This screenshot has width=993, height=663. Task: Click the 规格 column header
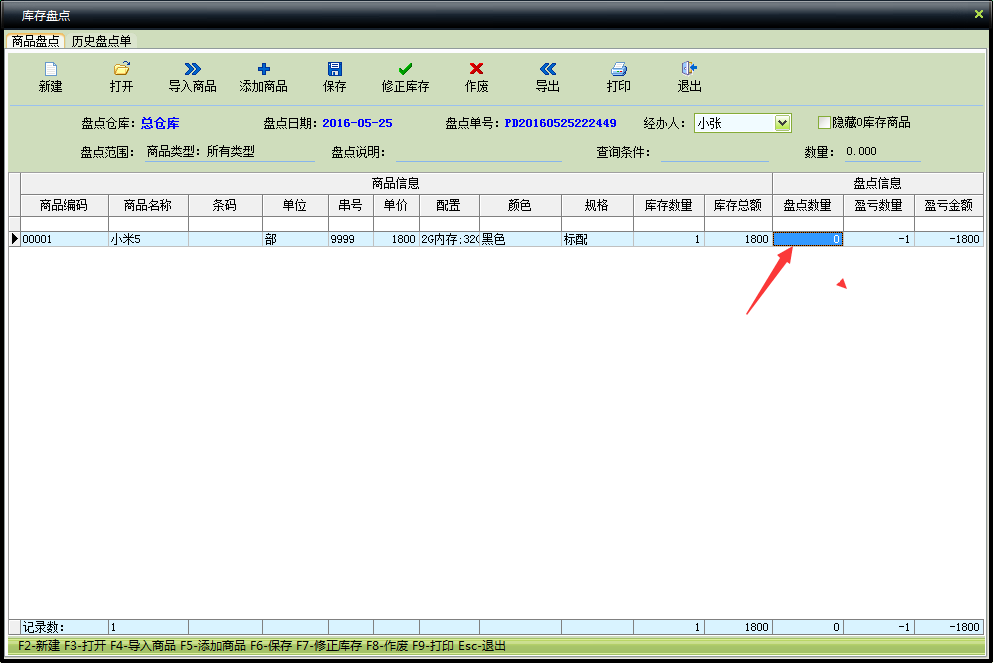tap(597, 205)
